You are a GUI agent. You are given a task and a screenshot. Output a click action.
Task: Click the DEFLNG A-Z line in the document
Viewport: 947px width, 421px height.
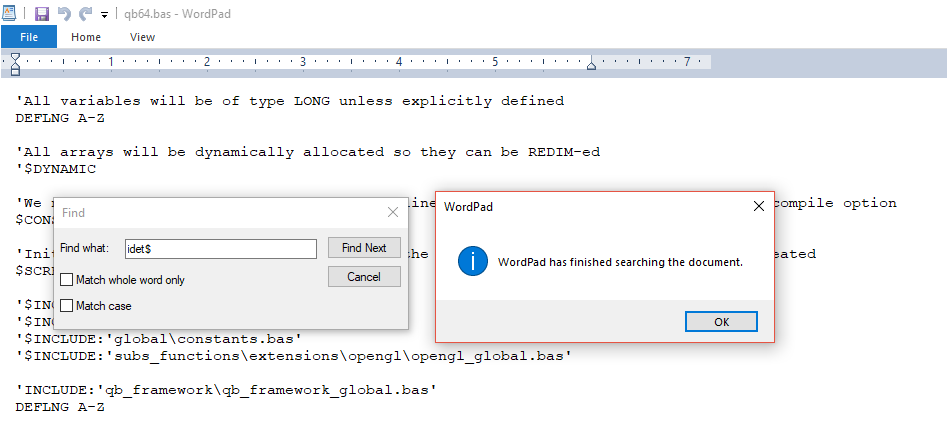(60, 118)
